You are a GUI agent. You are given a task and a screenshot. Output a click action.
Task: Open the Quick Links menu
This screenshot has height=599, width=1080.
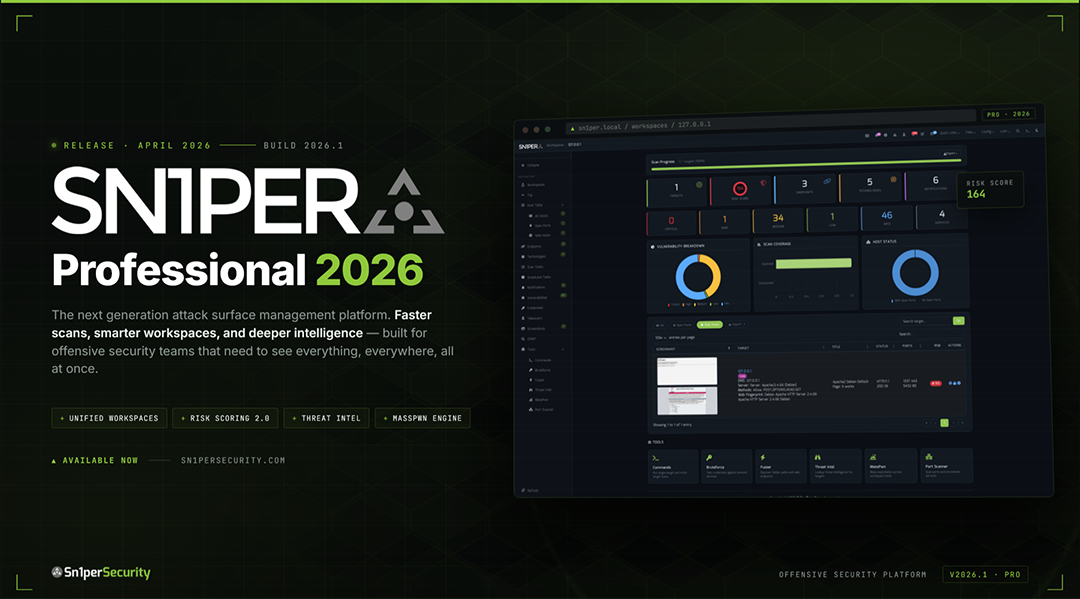coord(948,131)
